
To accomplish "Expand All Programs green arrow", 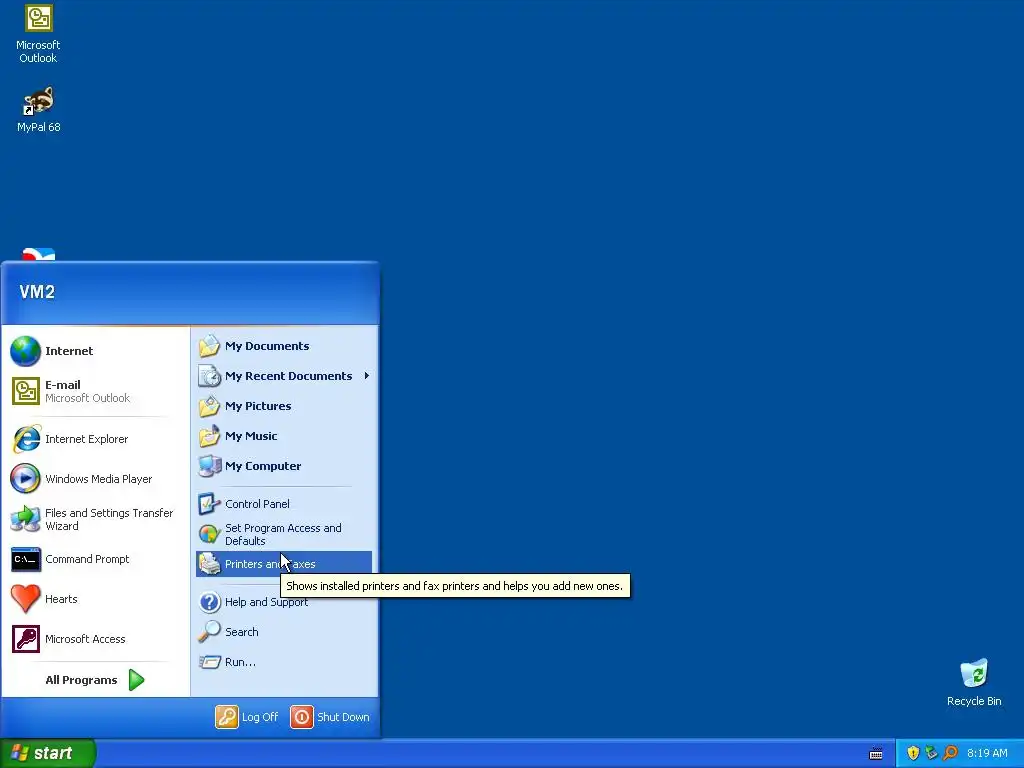I will [136, 680].
